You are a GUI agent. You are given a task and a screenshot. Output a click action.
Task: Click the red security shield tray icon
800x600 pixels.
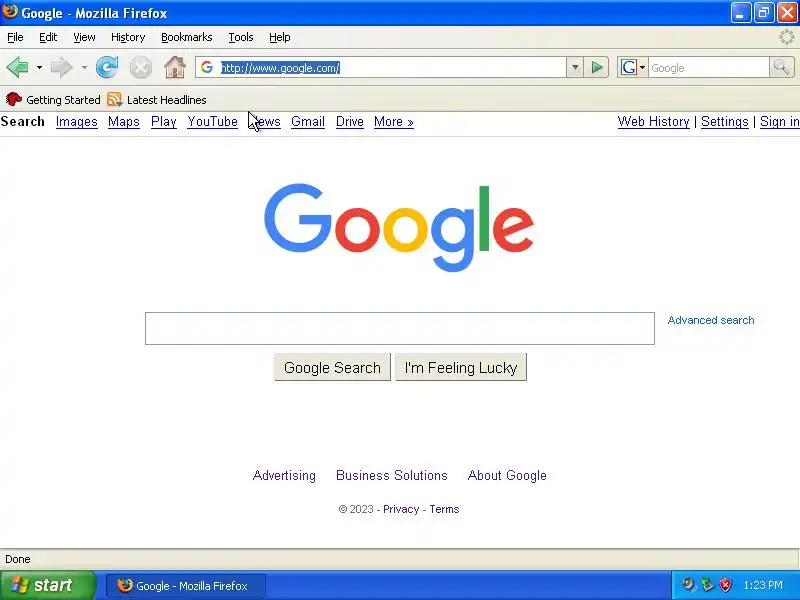point(726,585)
